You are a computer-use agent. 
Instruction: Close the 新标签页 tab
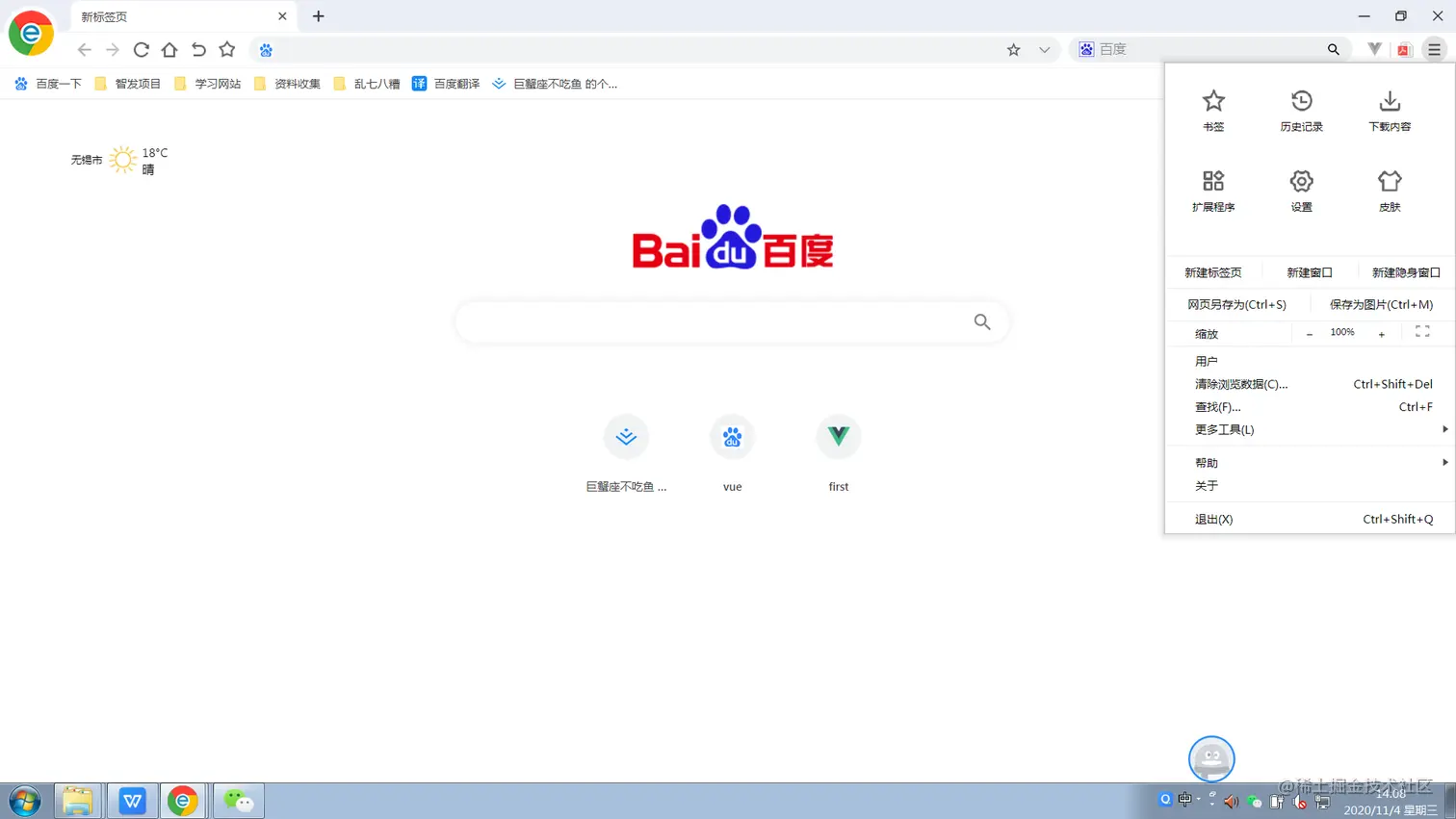282,16
